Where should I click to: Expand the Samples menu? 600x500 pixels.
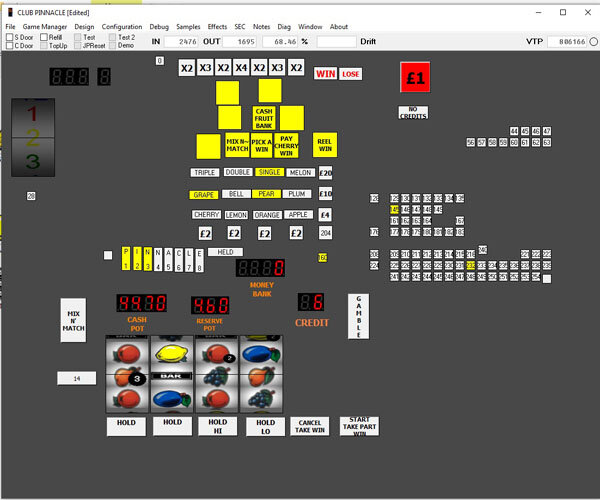[188, 26]
